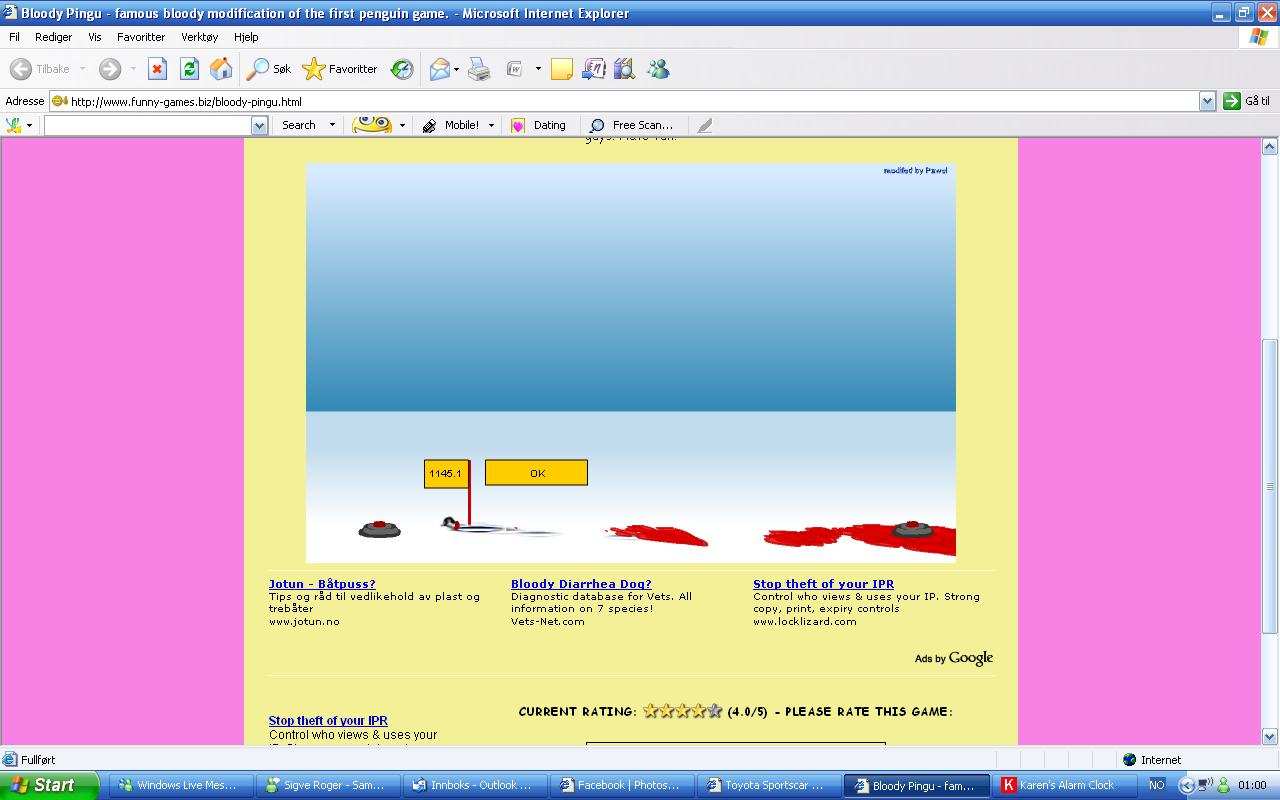This screenshot has height=800, width=1280.
Task: Follow the Jotun - Båtpuss? link
Action: (322, 584)
